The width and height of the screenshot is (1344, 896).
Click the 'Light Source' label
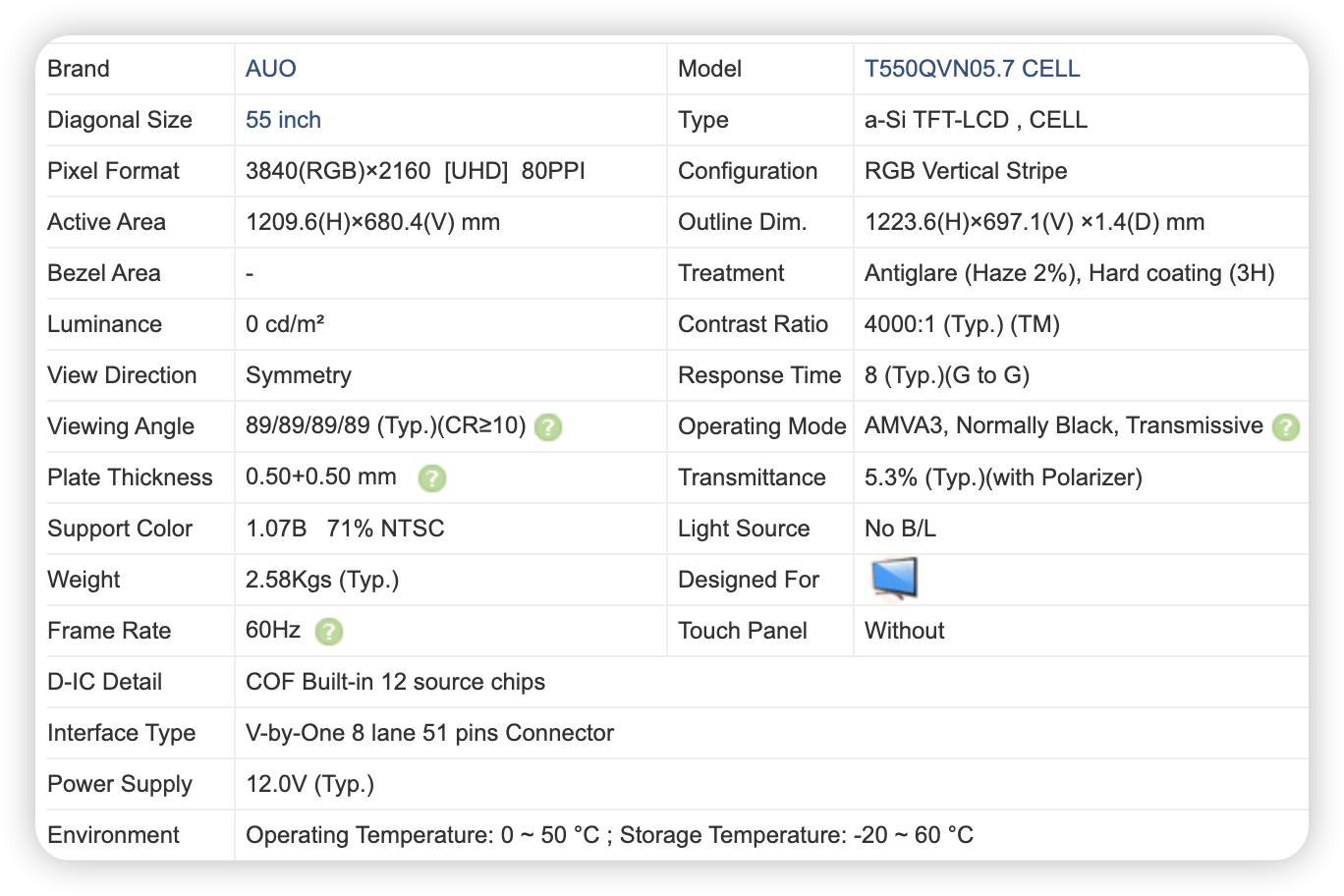coord(744,529)
